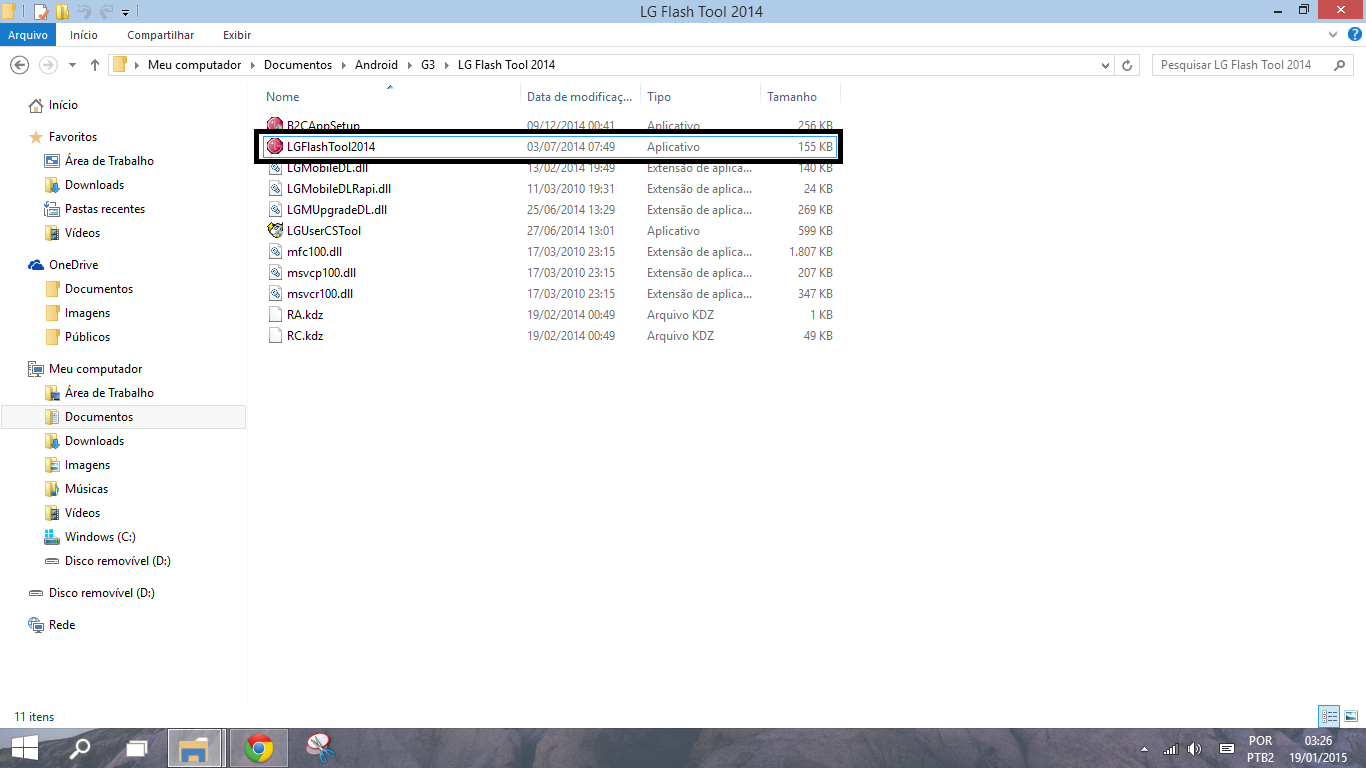Open Quick Access Toolbar customize dropdown
The height and width of the screenshot is (768, 1366).
point(125,12)
